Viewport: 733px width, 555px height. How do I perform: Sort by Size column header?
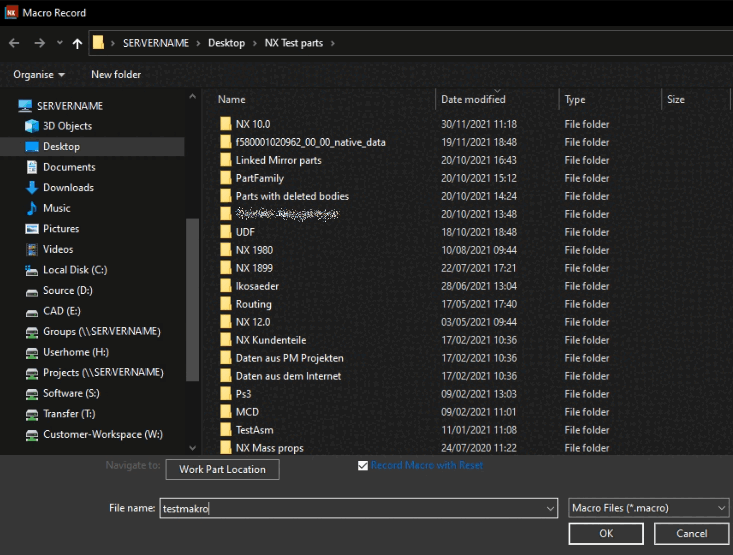tap(676, 99)
